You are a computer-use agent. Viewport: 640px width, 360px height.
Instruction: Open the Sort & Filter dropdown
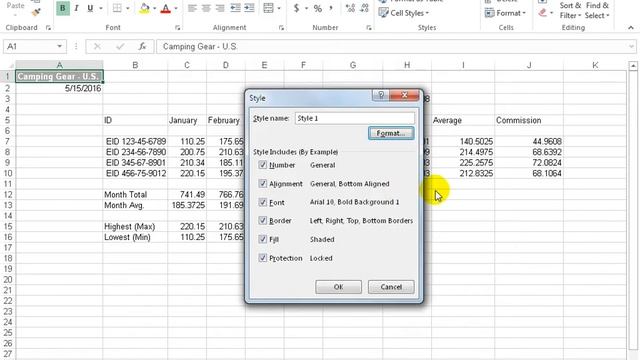[570, 10]
